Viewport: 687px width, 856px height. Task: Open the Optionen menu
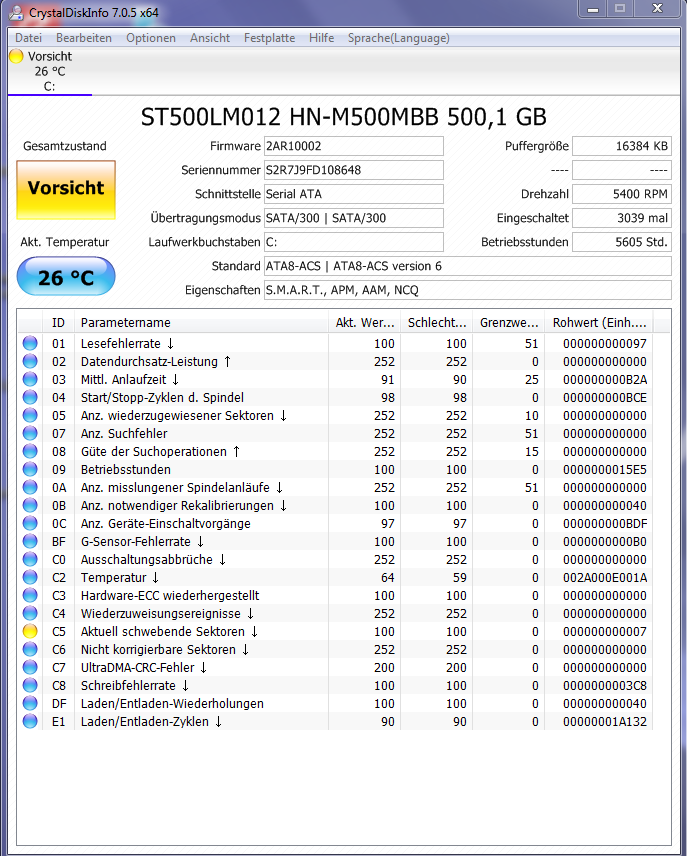(151, 38)
